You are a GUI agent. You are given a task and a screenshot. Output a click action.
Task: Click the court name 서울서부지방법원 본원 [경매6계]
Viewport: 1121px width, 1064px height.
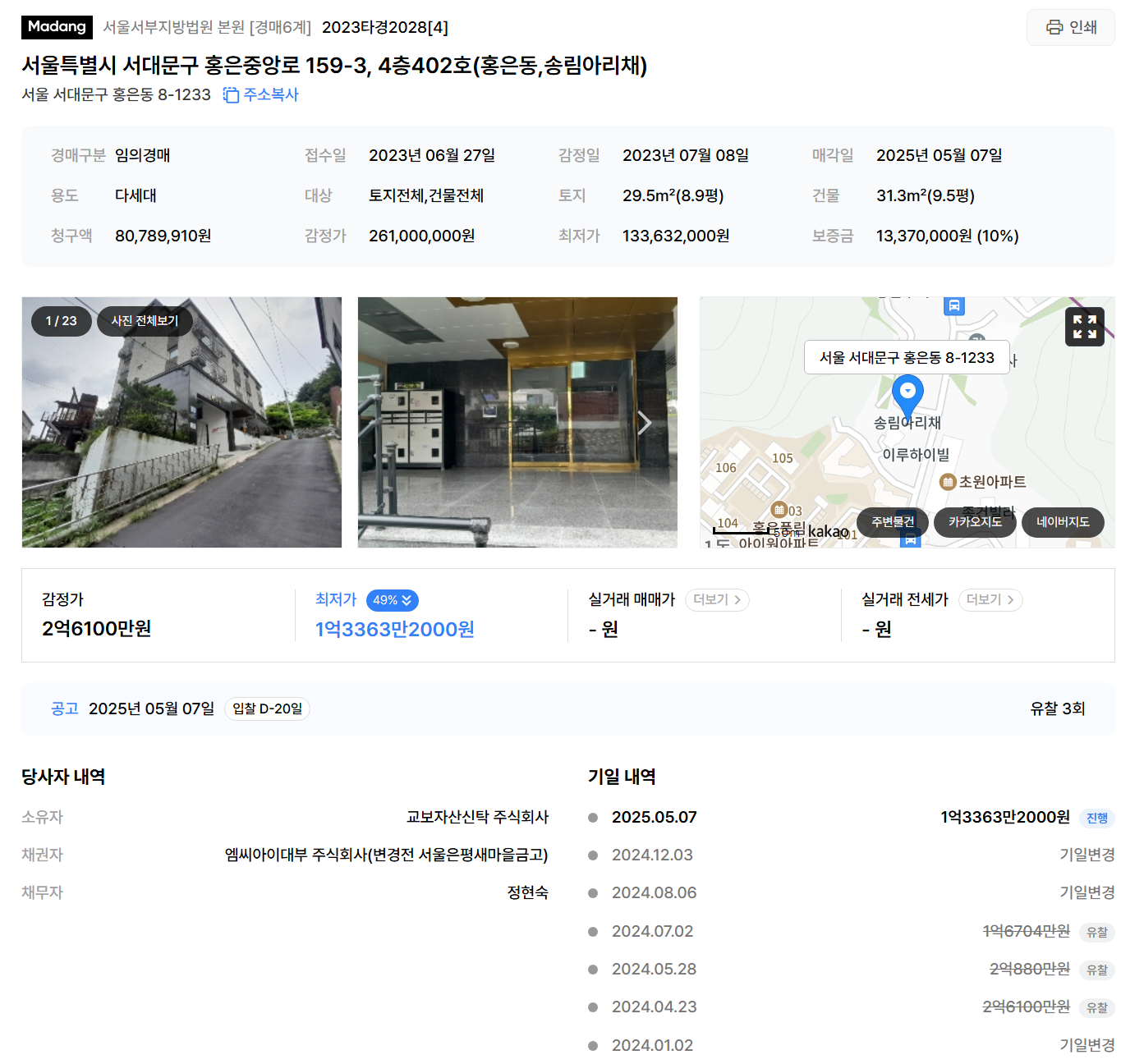(207, 27)
